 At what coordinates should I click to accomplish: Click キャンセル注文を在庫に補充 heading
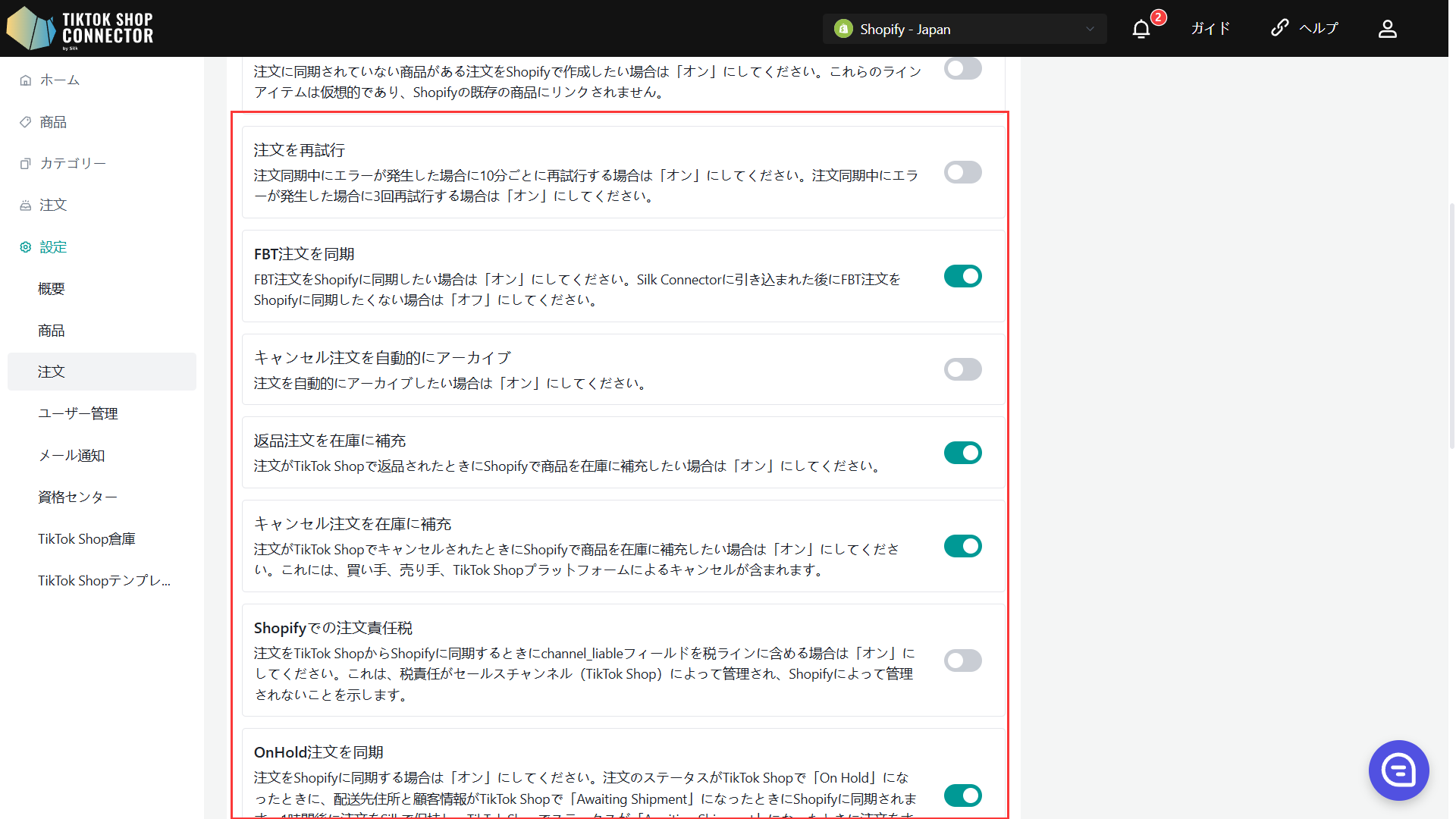click(352, 524)
